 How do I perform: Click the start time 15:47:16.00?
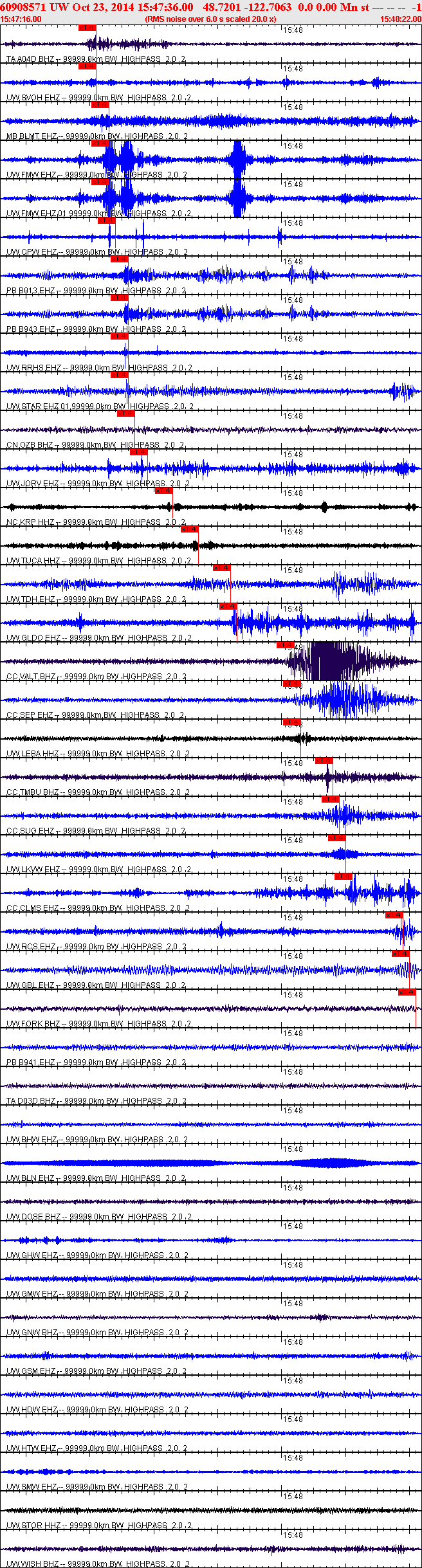click(x=21, y=19)
